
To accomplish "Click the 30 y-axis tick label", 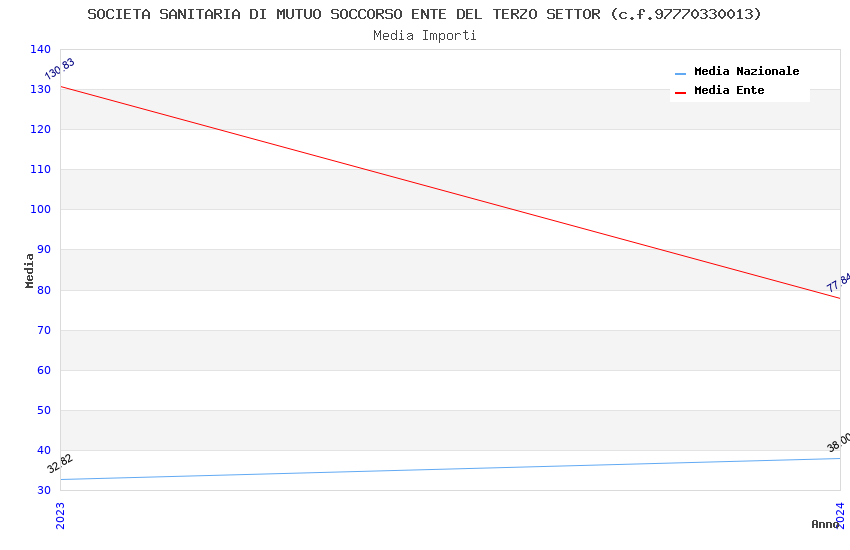I will pos(44,490).
